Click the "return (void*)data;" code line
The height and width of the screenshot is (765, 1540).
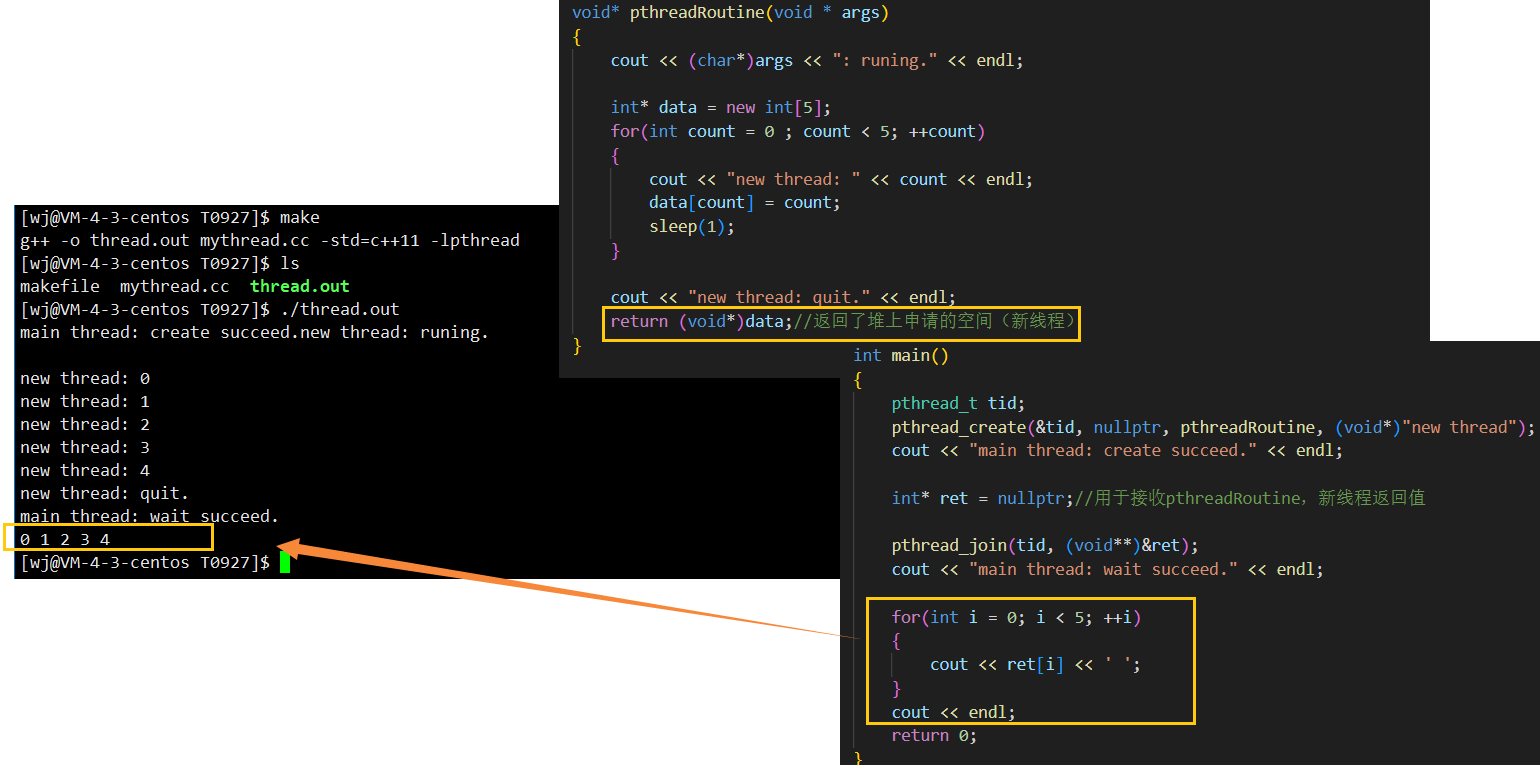842,322
